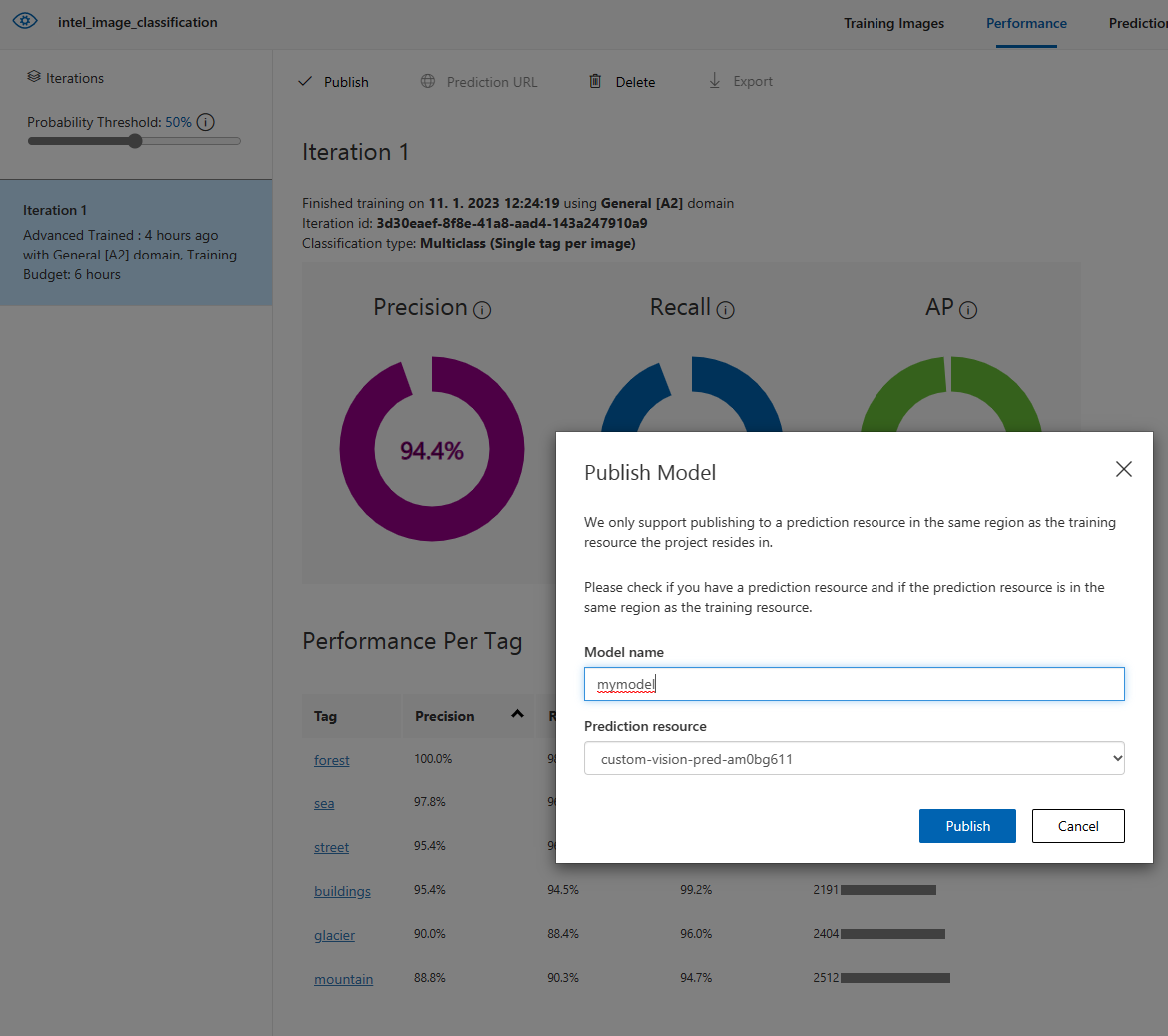Switch to the Training Images tab
The width and height of the screenshot is (1168, 1036).
pos(893,23)
